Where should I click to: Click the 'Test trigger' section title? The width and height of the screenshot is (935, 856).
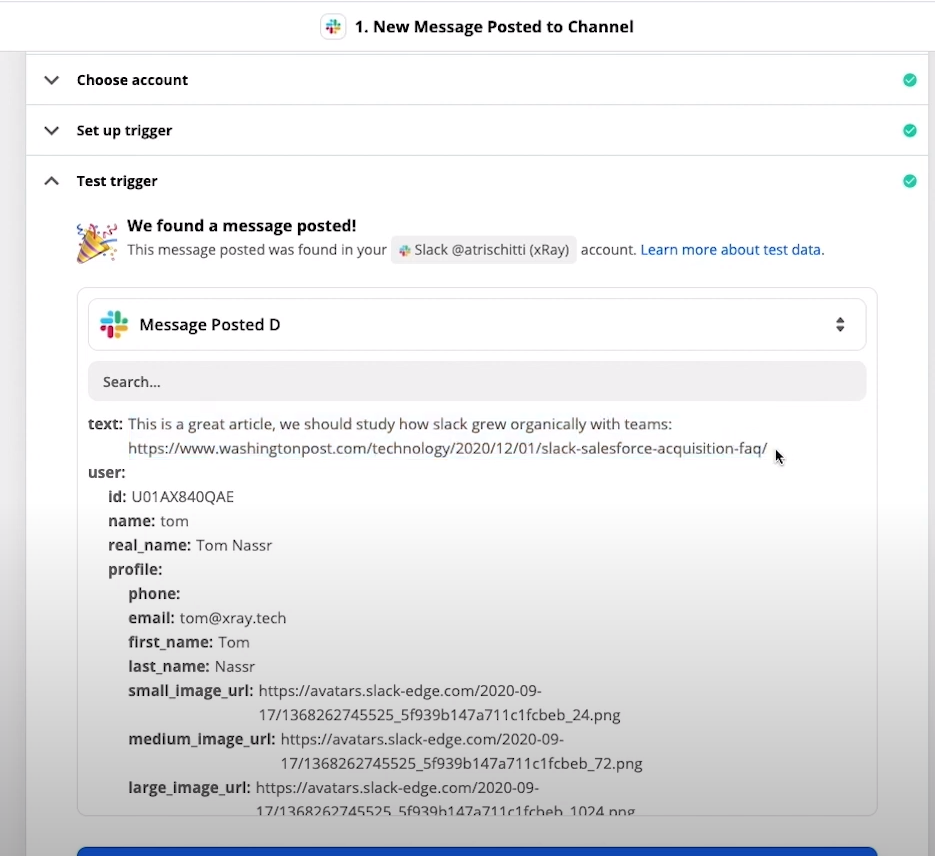click(x=117, y=181)
